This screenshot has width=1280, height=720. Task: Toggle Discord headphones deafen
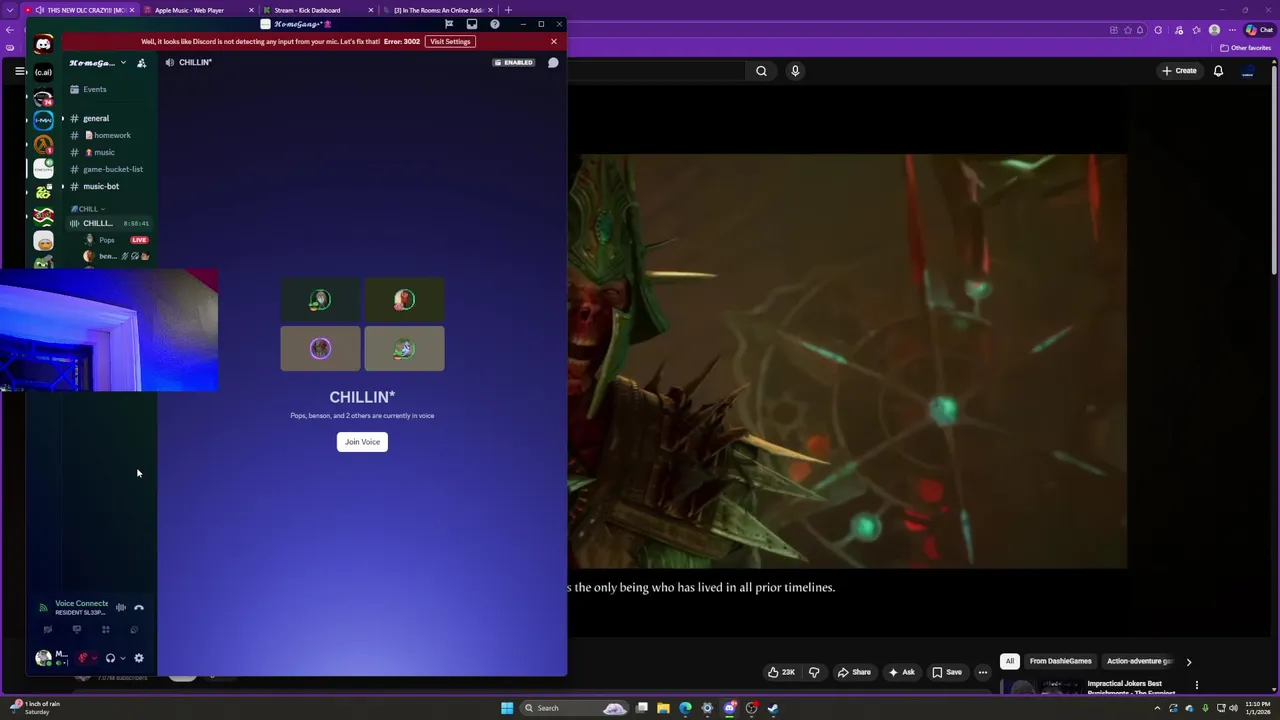click(110, 658)
